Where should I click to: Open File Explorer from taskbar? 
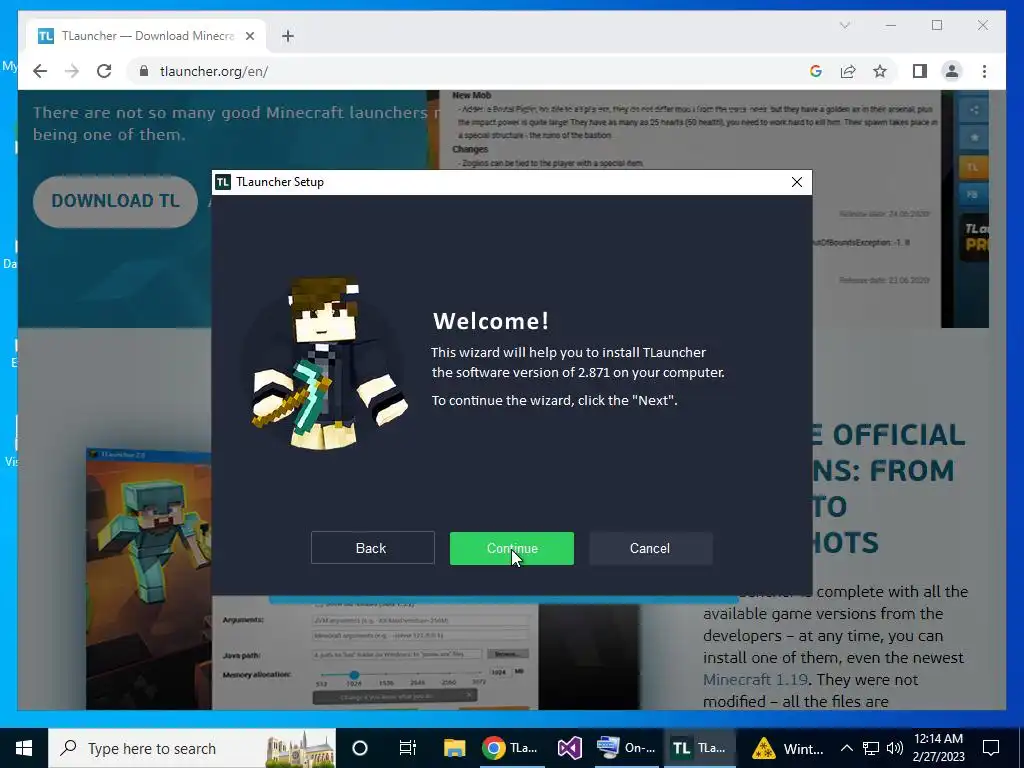pos(455,748)
